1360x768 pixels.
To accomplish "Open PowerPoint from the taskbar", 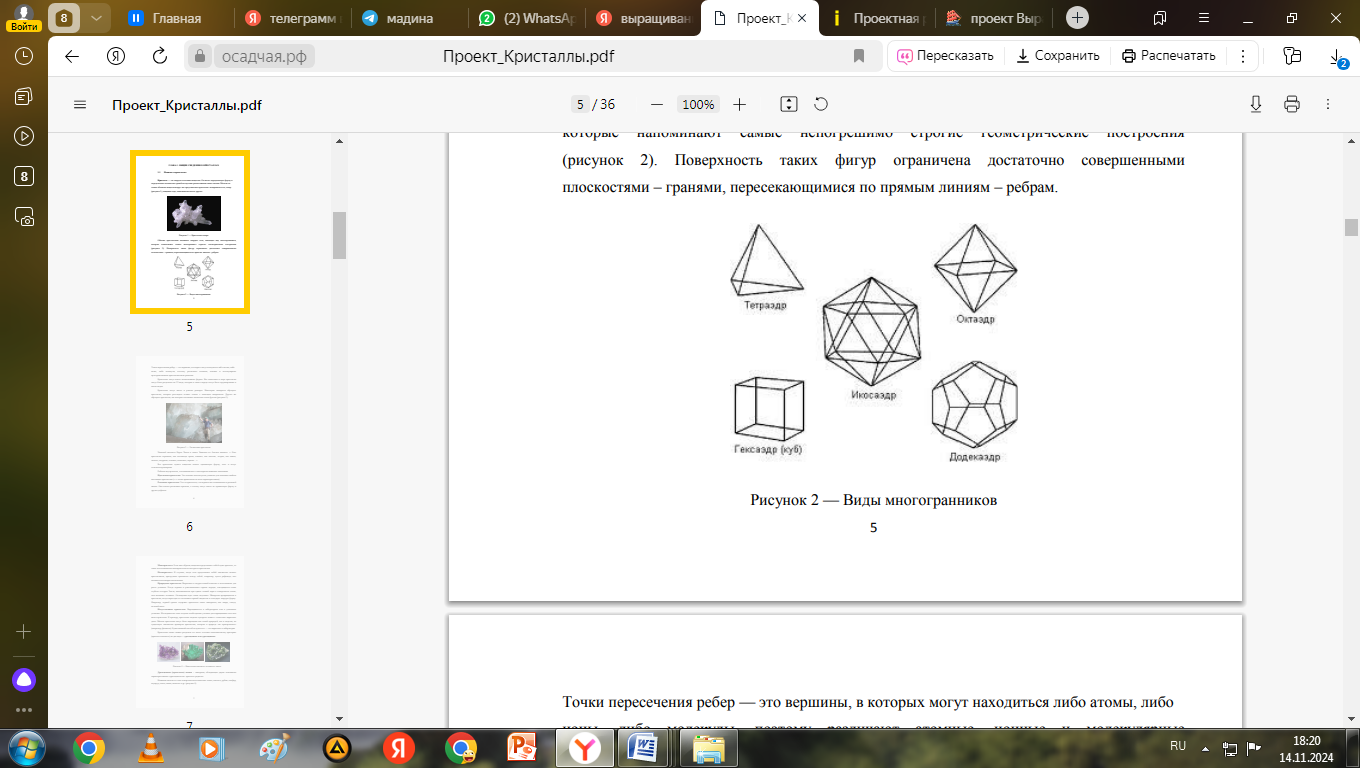I will pos(523,747).
